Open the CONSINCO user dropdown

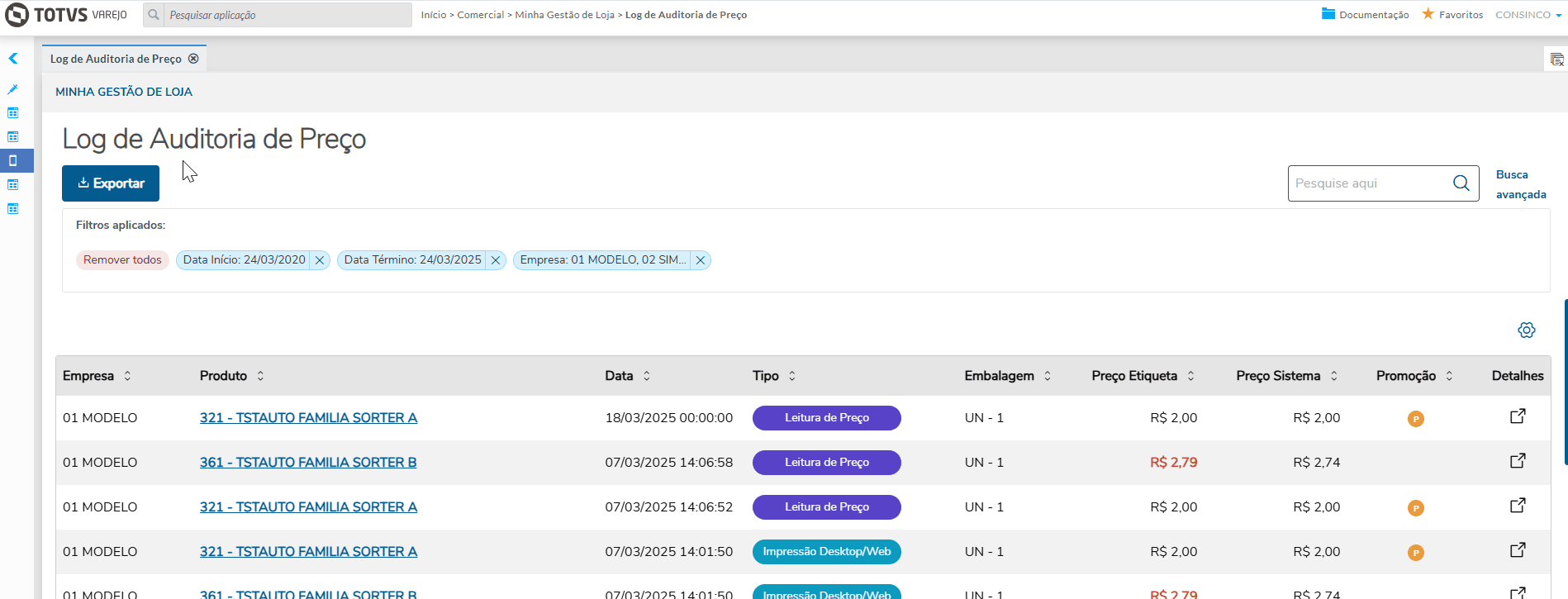click(x=1528, y=15)
